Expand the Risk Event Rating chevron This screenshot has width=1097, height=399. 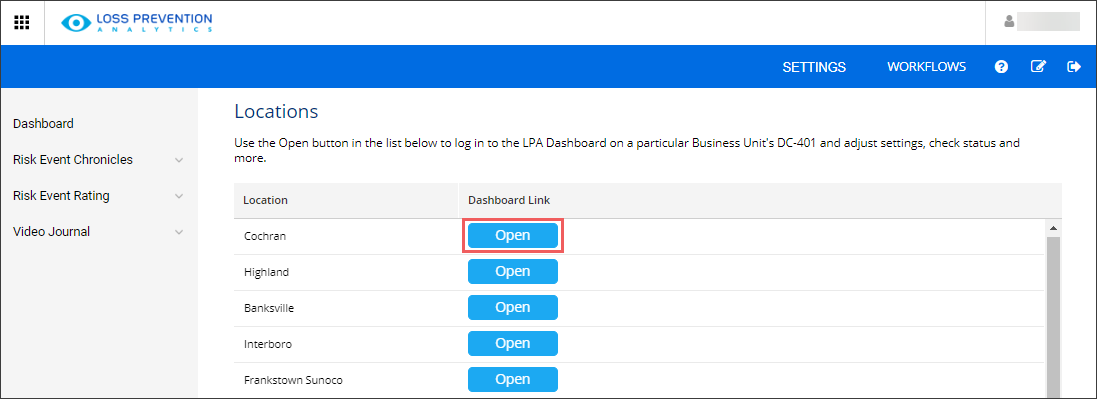pos(179,197)
